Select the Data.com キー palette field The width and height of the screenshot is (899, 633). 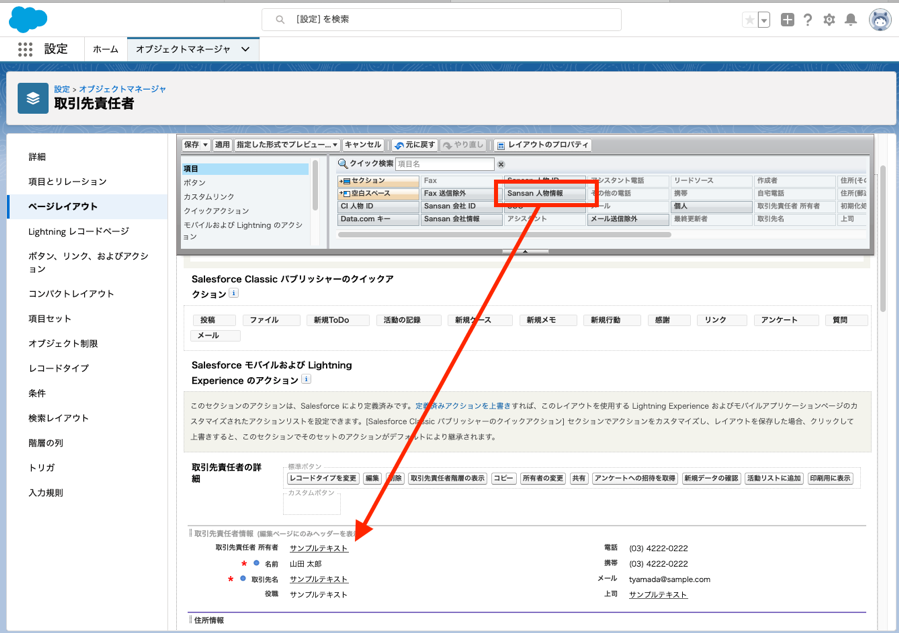click(378, 219)
